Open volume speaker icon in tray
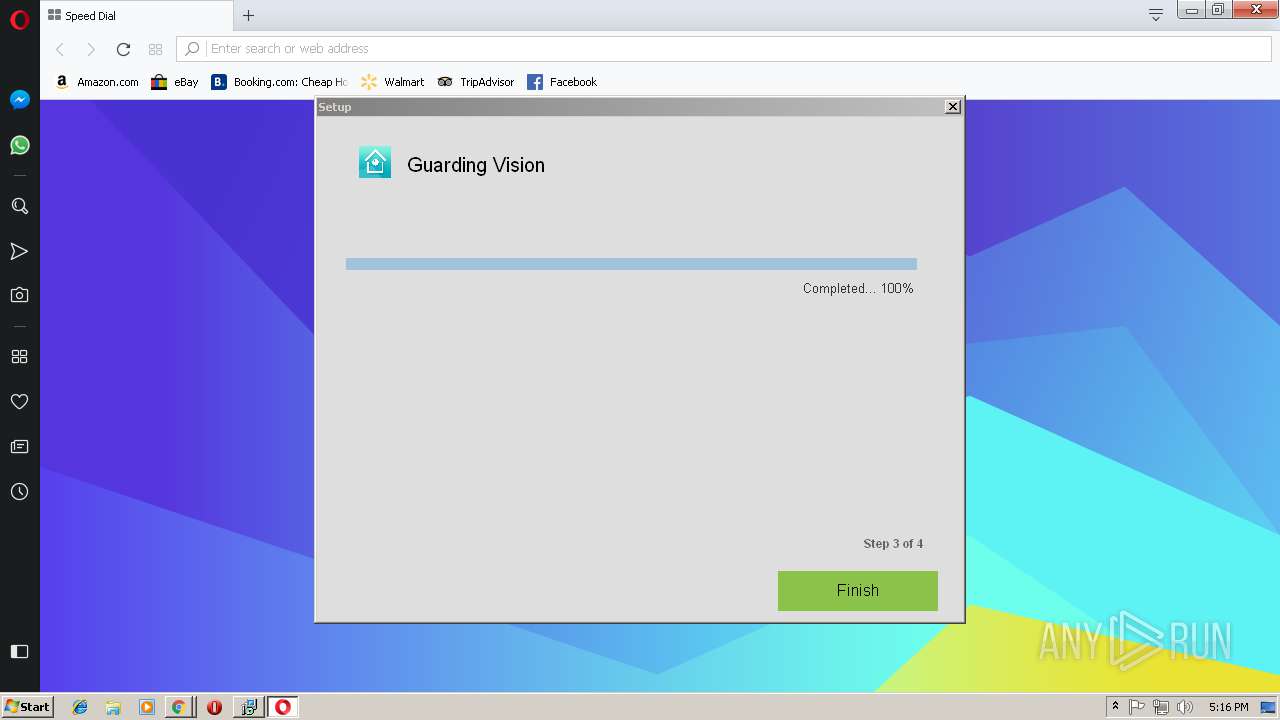 (1185, 707)
